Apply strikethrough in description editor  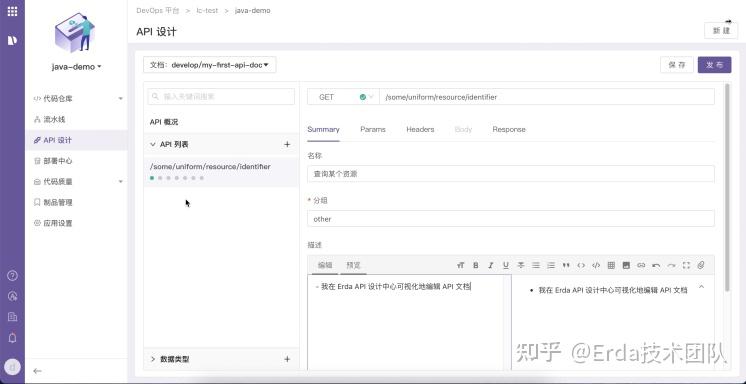(x=521, y=266)
